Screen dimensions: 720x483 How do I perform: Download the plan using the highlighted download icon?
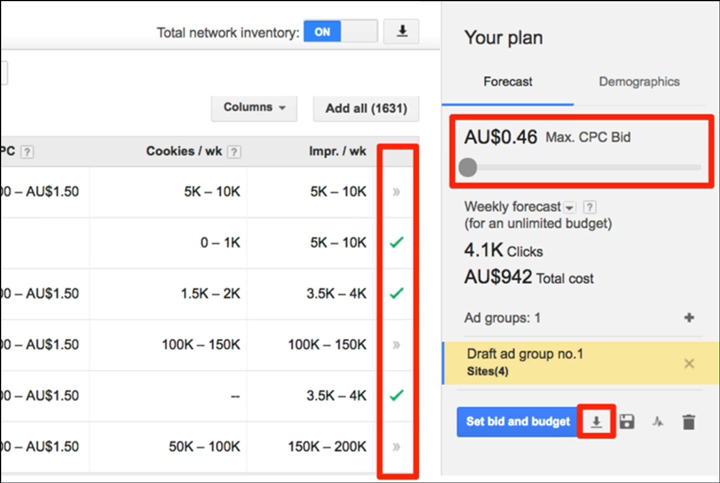pos(596,422)
